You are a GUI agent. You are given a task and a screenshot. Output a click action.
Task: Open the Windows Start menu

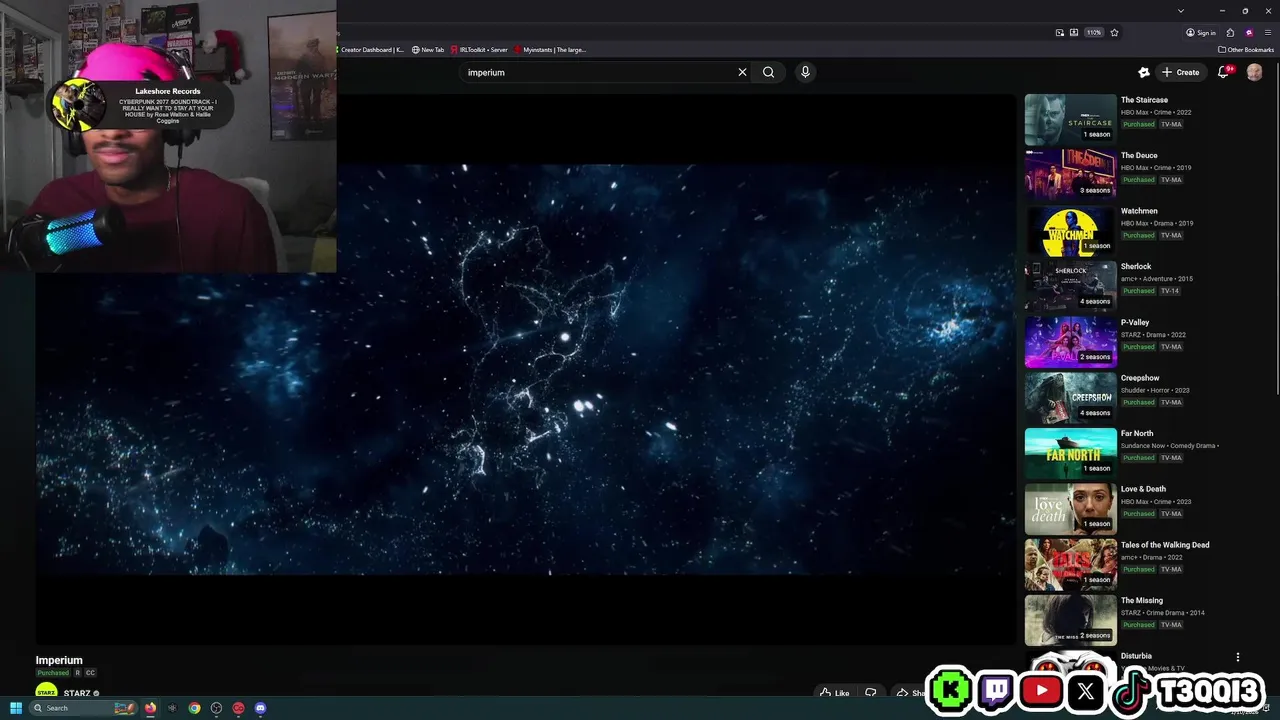point(15,708)
